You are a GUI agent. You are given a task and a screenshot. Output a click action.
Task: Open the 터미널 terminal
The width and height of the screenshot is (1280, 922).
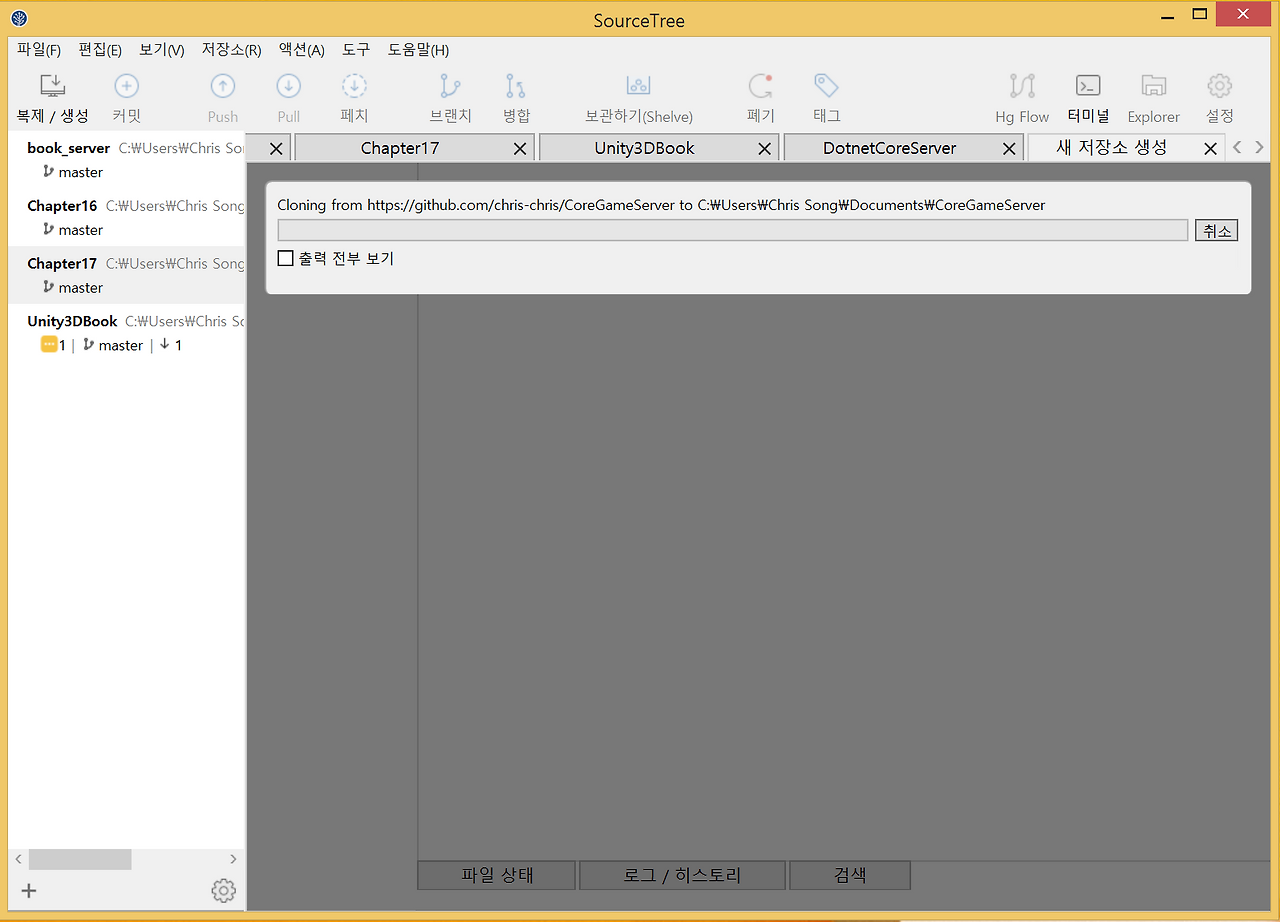pos(1088,99)
